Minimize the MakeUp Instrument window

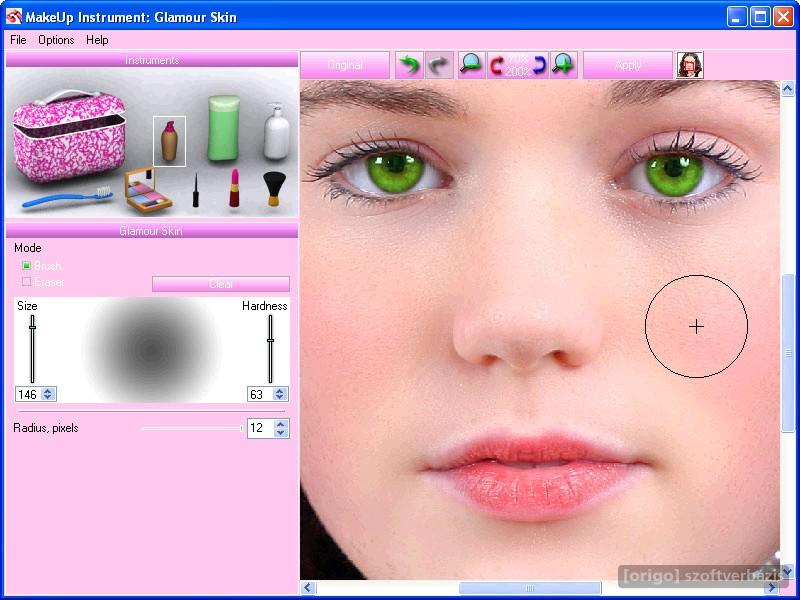737,17
